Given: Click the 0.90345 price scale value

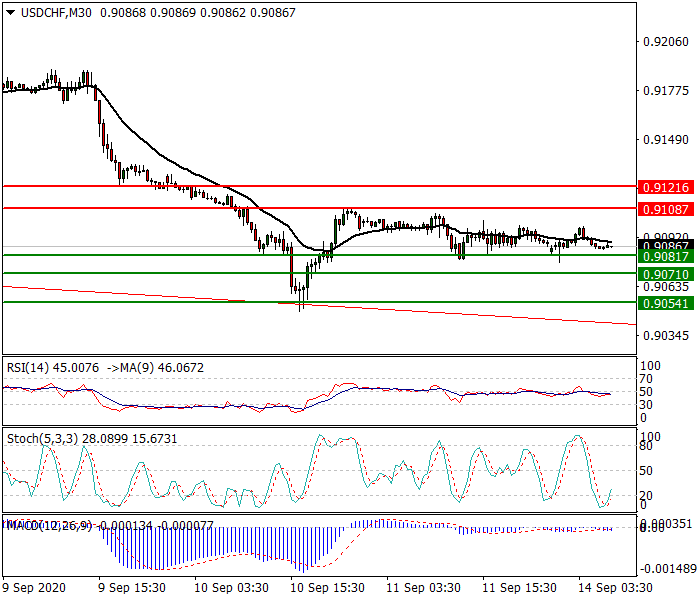Looking at the screenshot, I should pyautogui.click(x=666, y=336).
